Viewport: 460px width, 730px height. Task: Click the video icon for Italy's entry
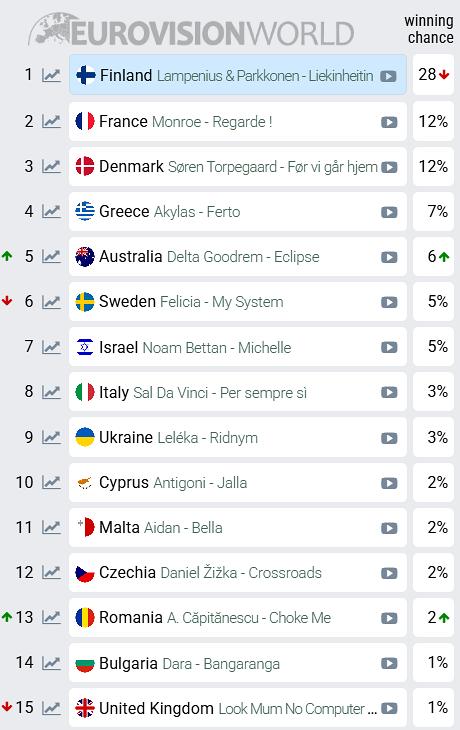click(x=389, y=393)
